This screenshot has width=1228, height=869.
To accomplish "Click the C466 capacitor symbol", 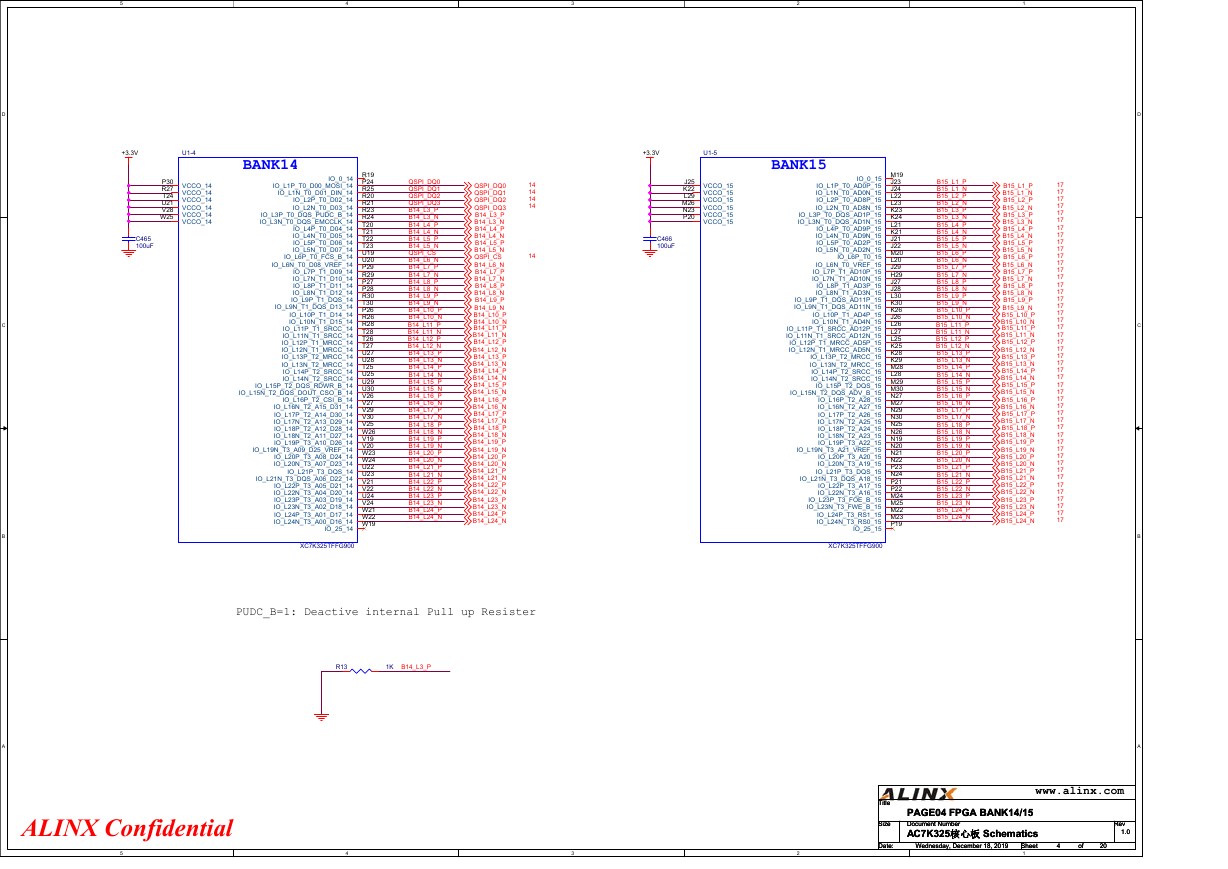I will tap(650, 240).
